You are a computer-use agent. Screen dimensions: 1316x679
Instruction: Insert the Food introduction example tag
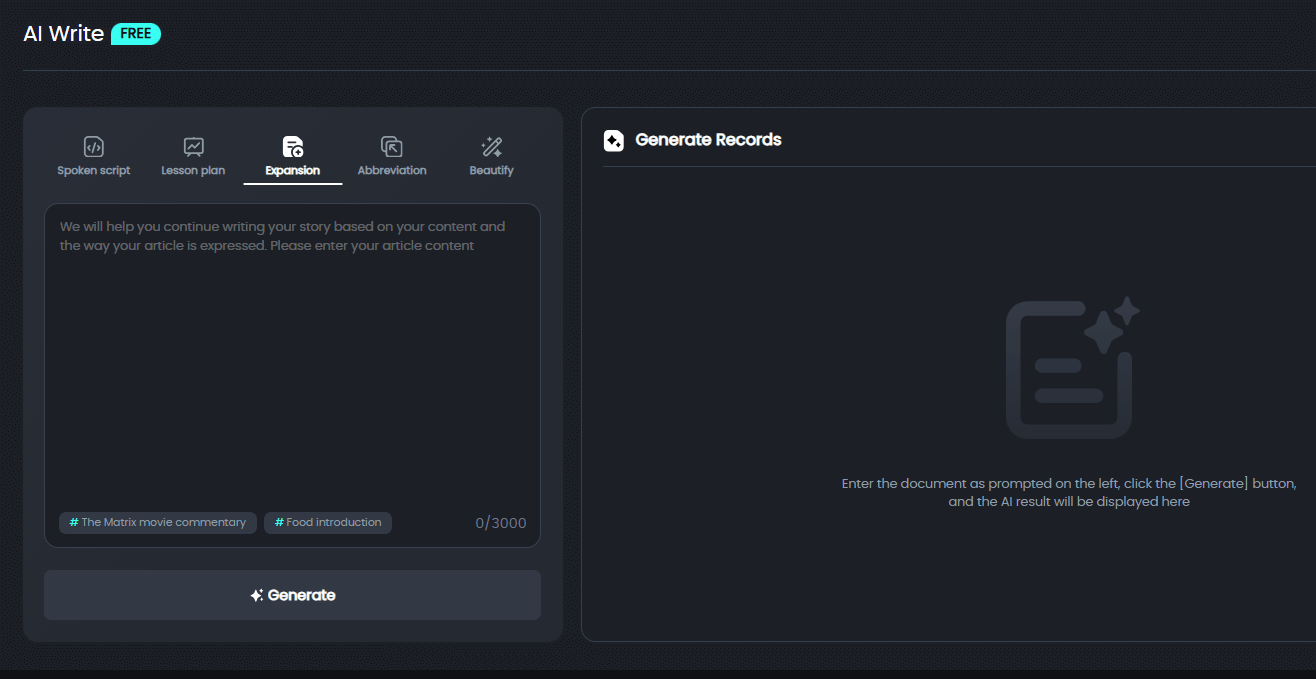coord(328,522)
